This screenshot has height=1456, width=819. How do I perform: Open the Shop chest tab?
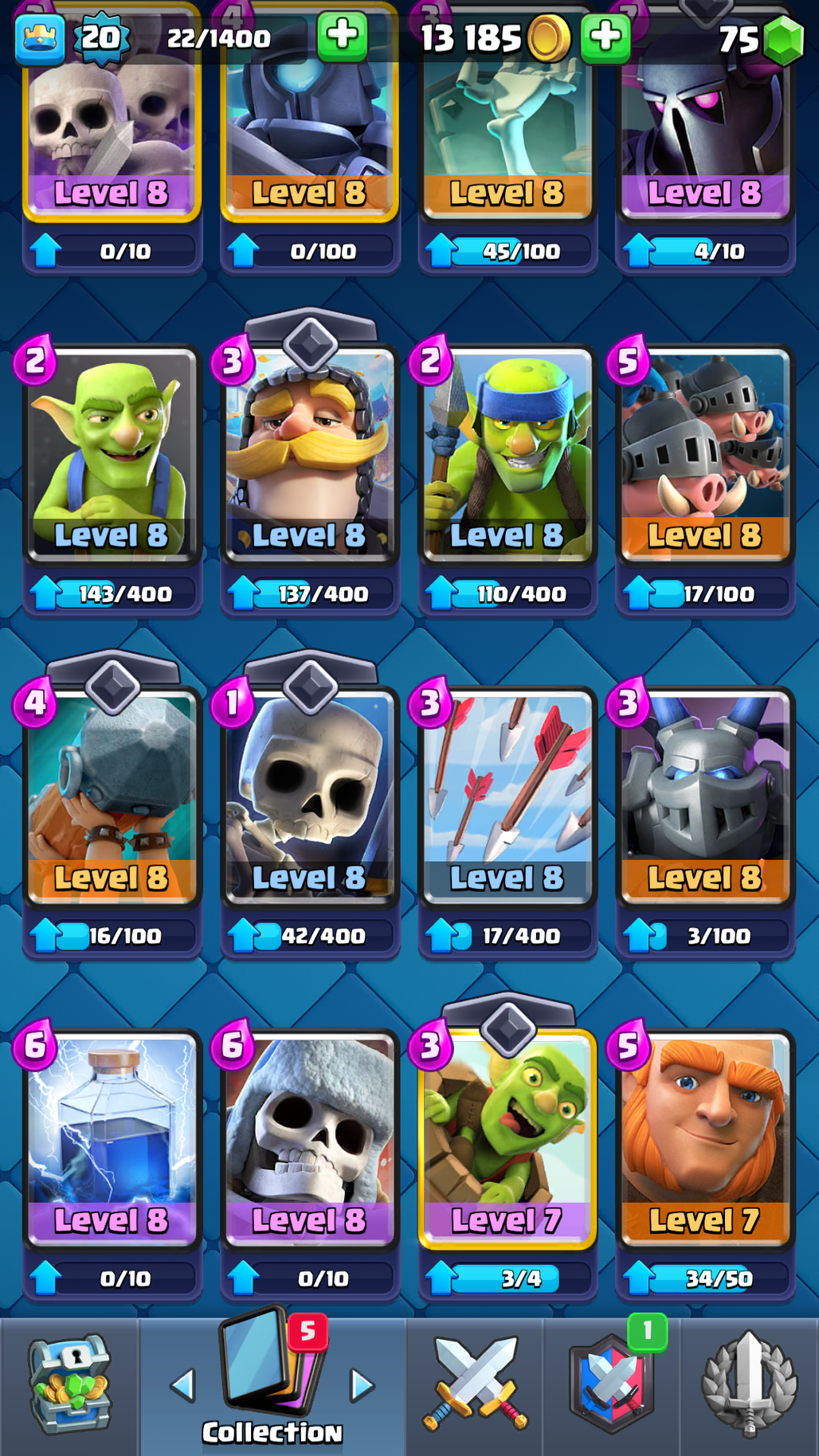69,1386
